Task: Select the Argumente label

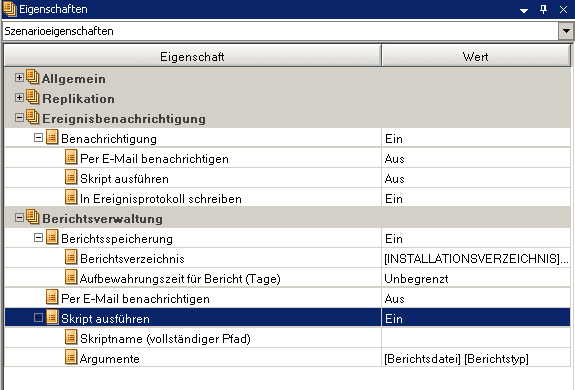Action: [x=110, y=359]
